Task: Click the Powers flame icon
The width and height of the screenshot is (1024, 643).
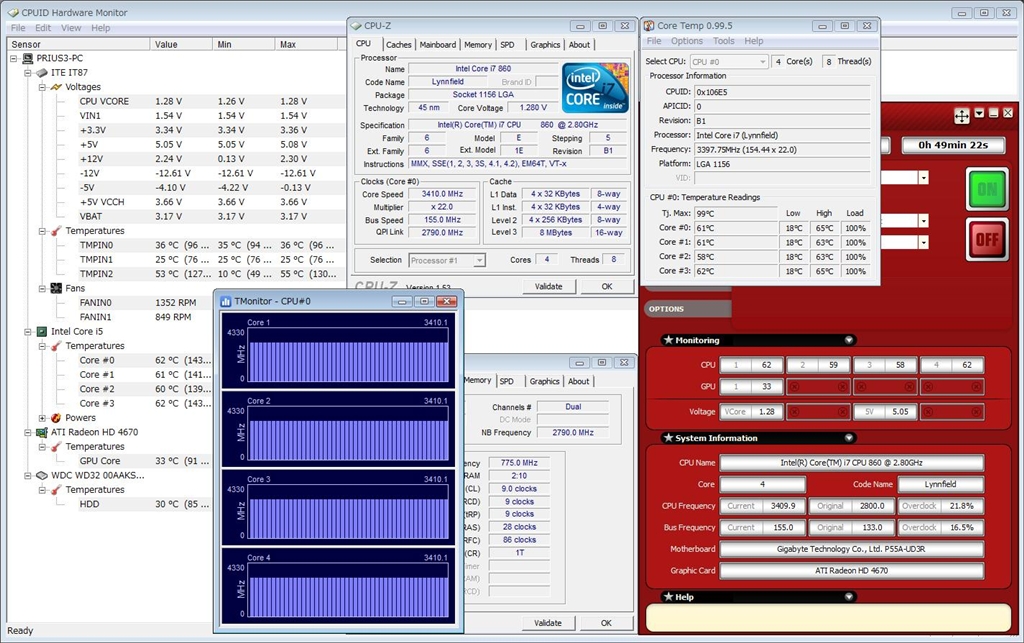Action: (56, 418)
